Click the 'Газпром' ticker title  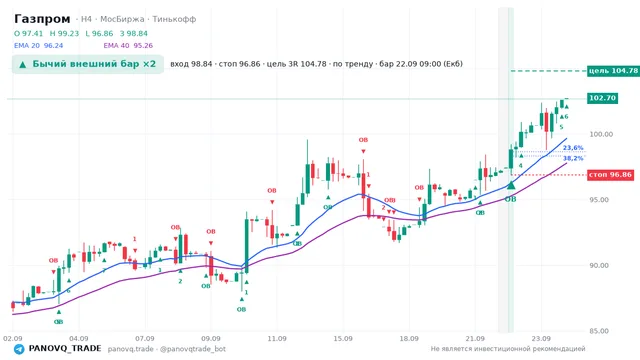pos(42,19)
